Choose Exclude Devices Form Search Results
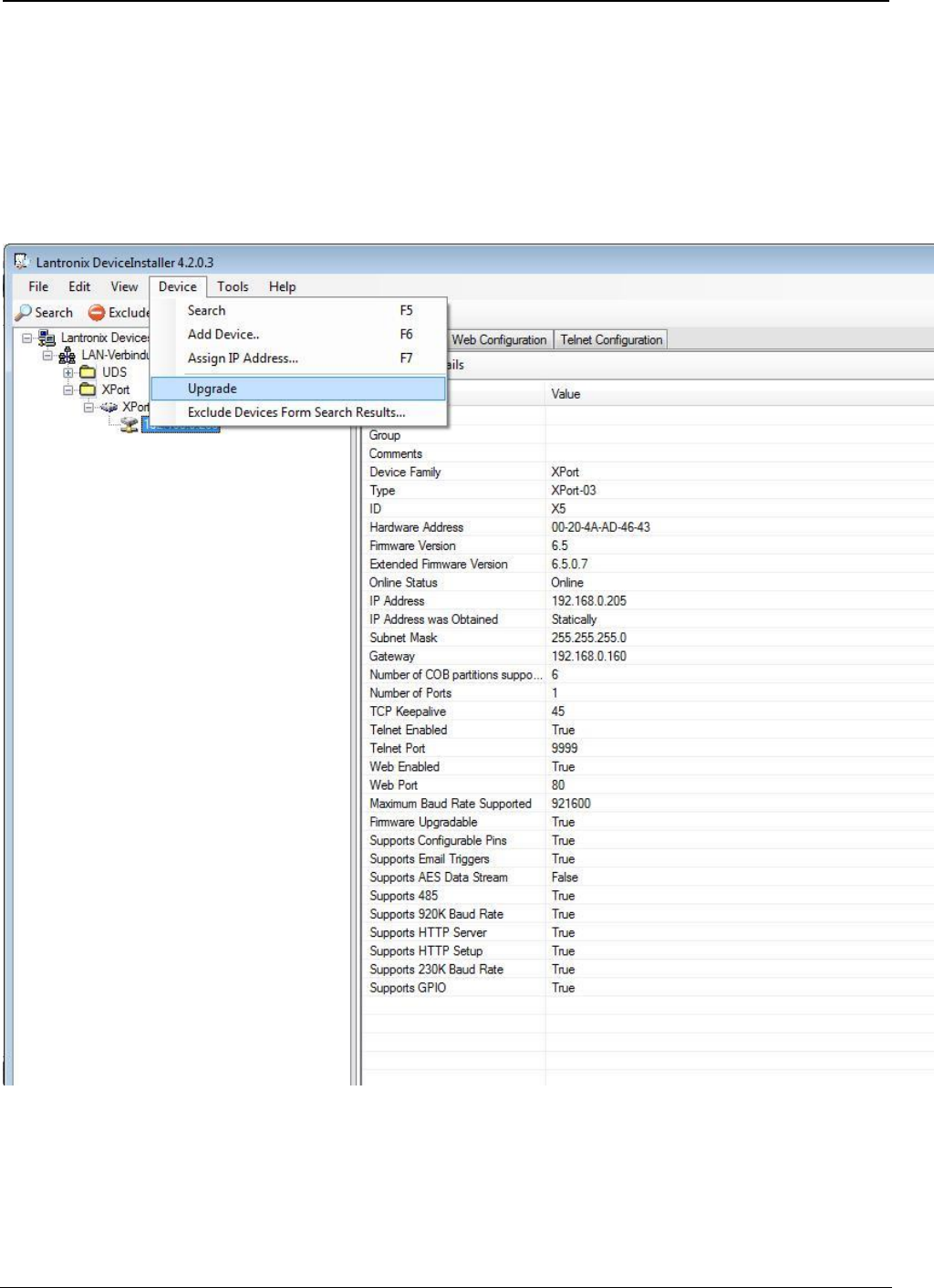This screenshot has width=934, height=1288. pyautogui.click(x=298, y=412)
